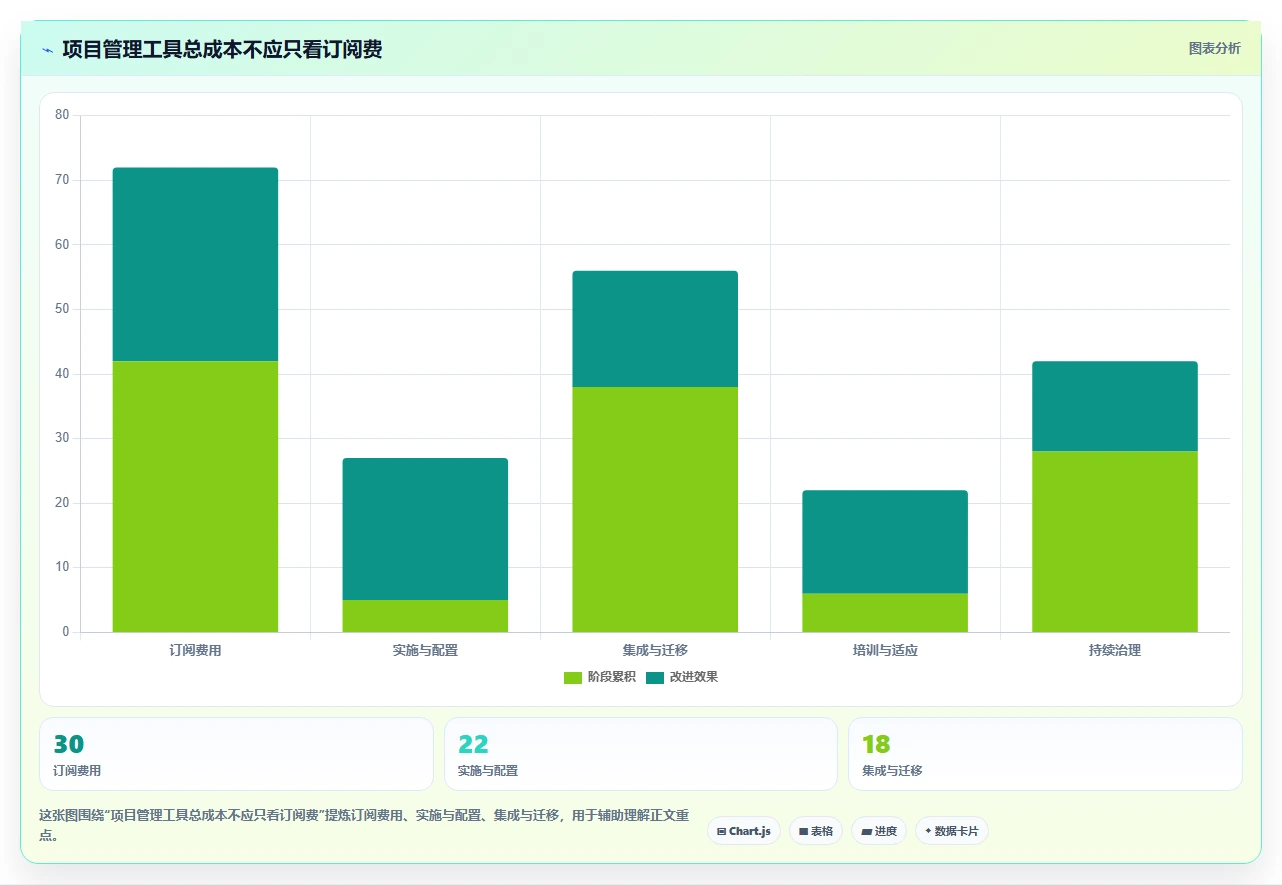Click the green segment of 集成与迁移 bar
The image size is (1282, 885).
pyautogui.click(x=655, y=509)
